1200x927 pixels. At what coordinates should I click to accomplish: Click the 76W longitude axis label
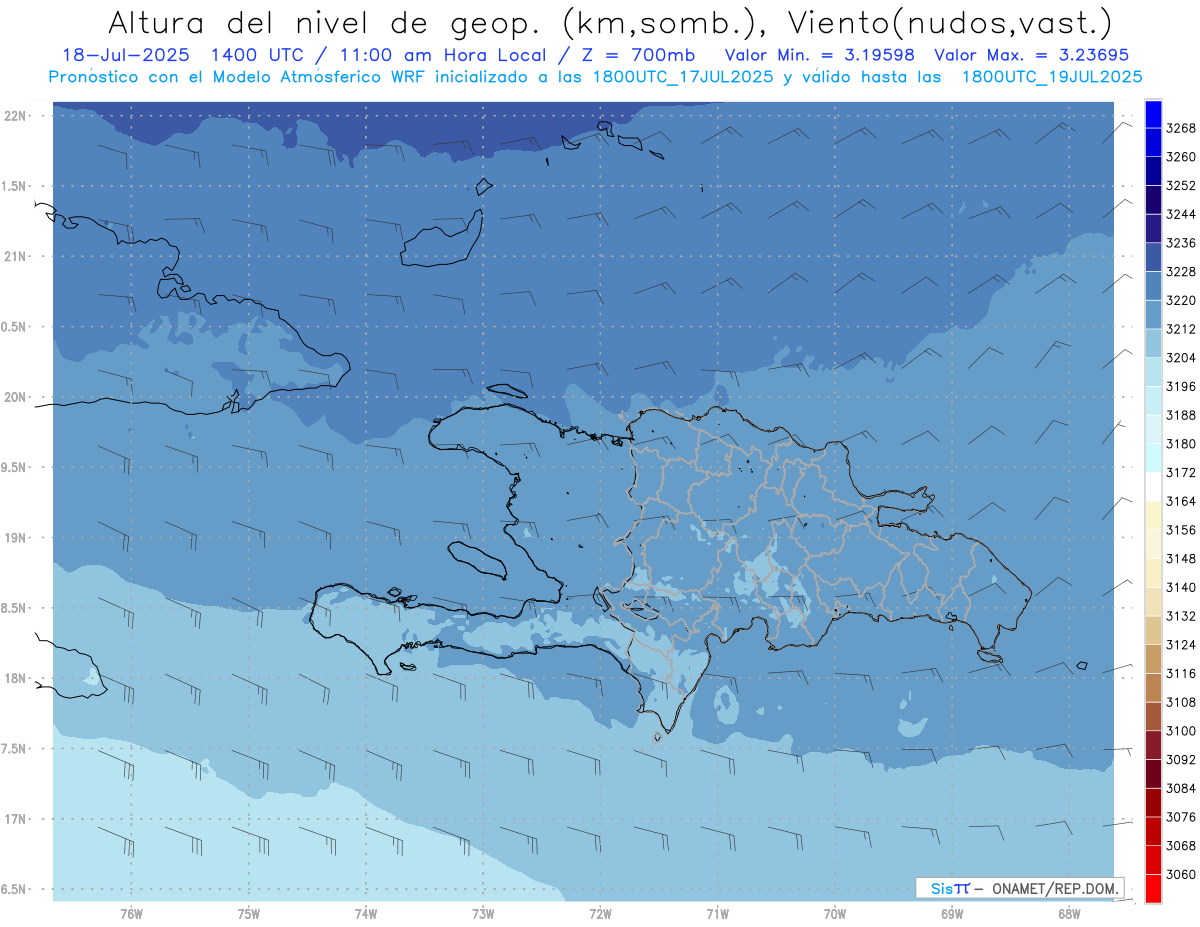(131, 913)
